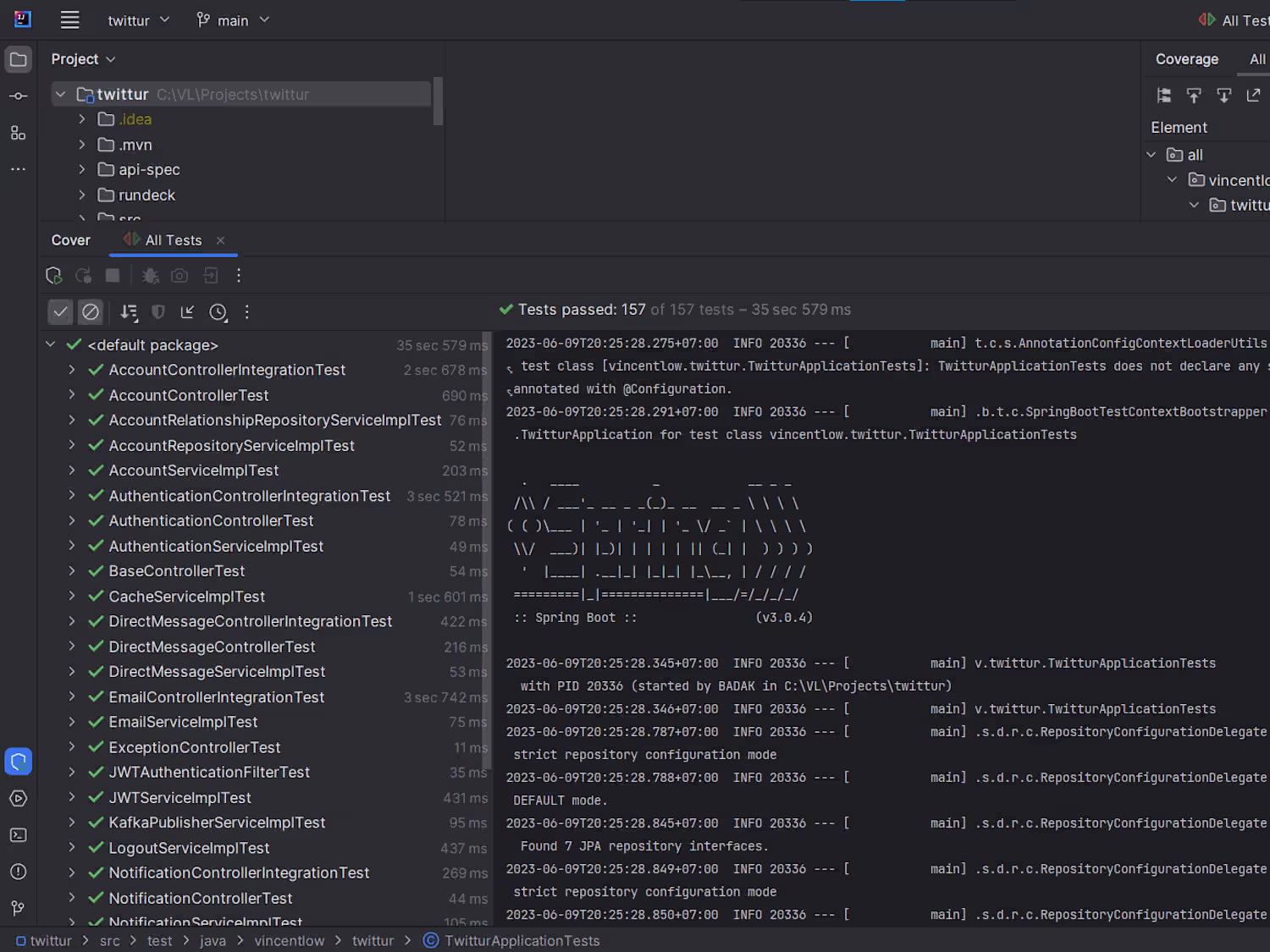Select the JWTServiceImplTest result row

[180, 798]
